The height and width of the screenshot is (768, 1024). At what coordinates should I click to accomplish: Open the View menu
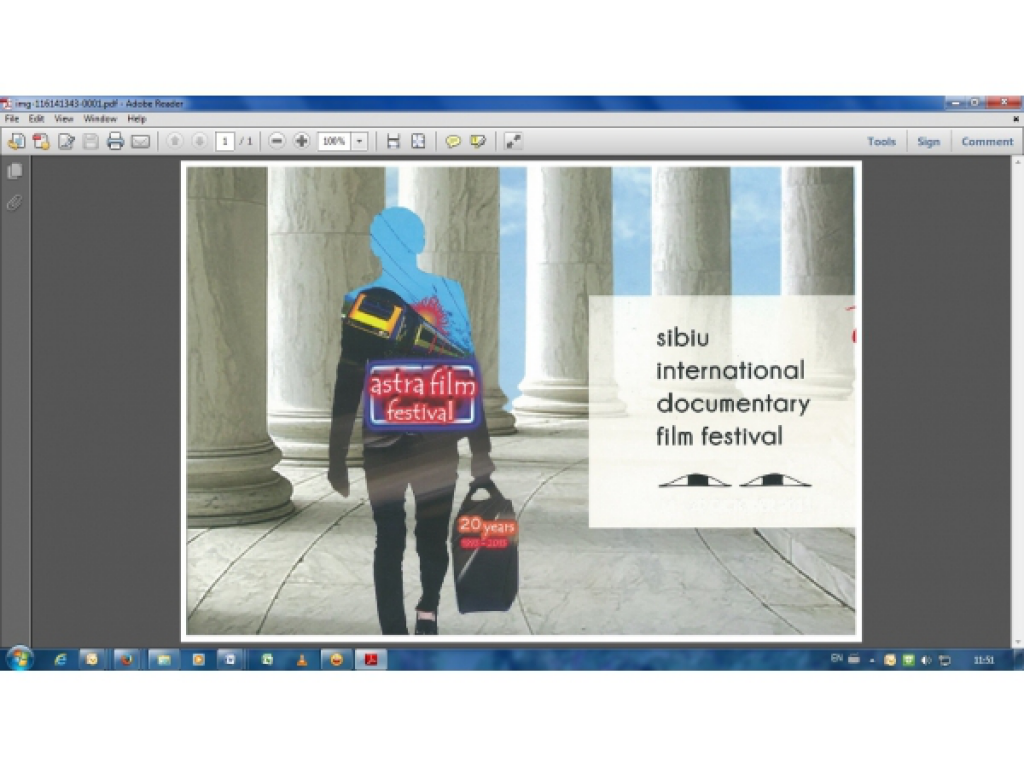click(63, 119)
